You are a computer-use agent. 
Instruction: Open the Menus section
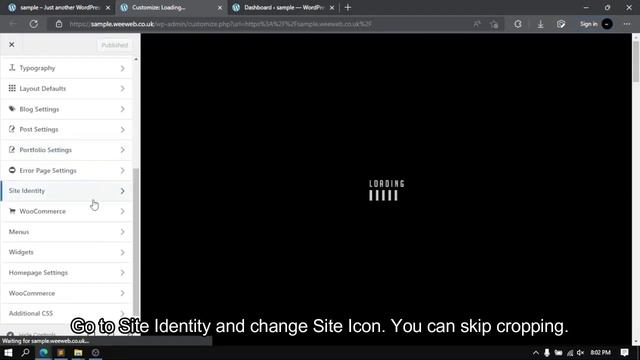pyautogui.click(x=67, y=232)
